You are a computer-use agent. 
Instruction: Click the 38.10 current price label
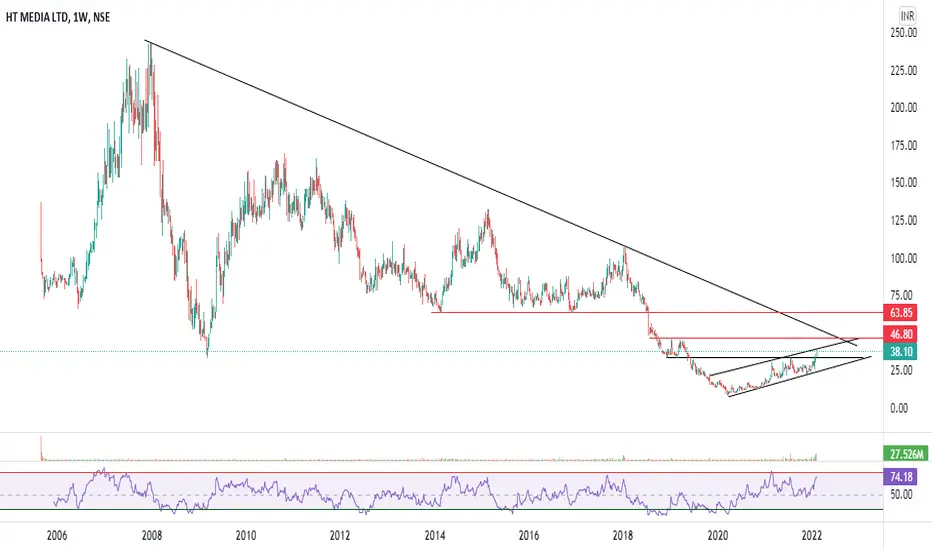pos(901,351)
